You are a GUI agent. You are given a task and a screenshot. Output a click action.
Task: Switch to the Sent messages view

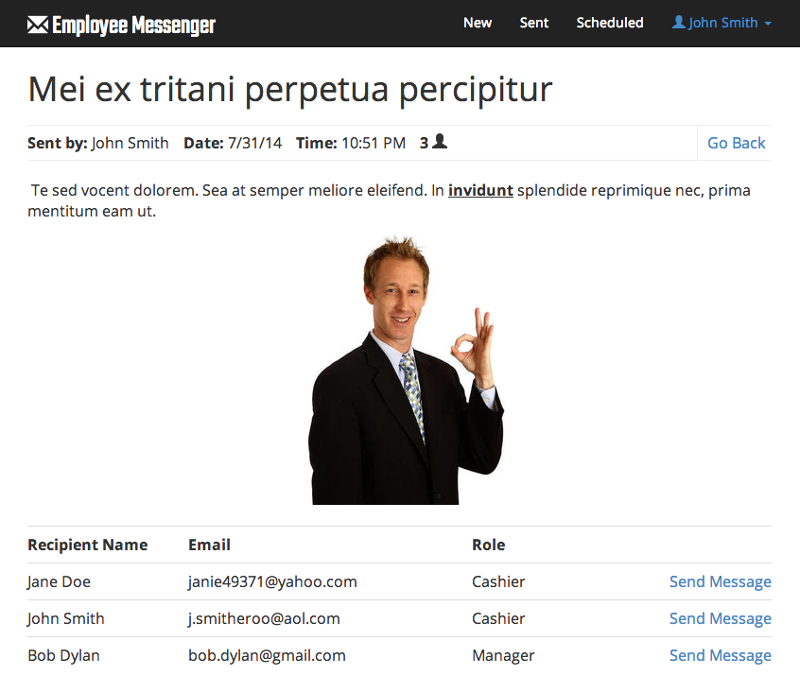534,22
